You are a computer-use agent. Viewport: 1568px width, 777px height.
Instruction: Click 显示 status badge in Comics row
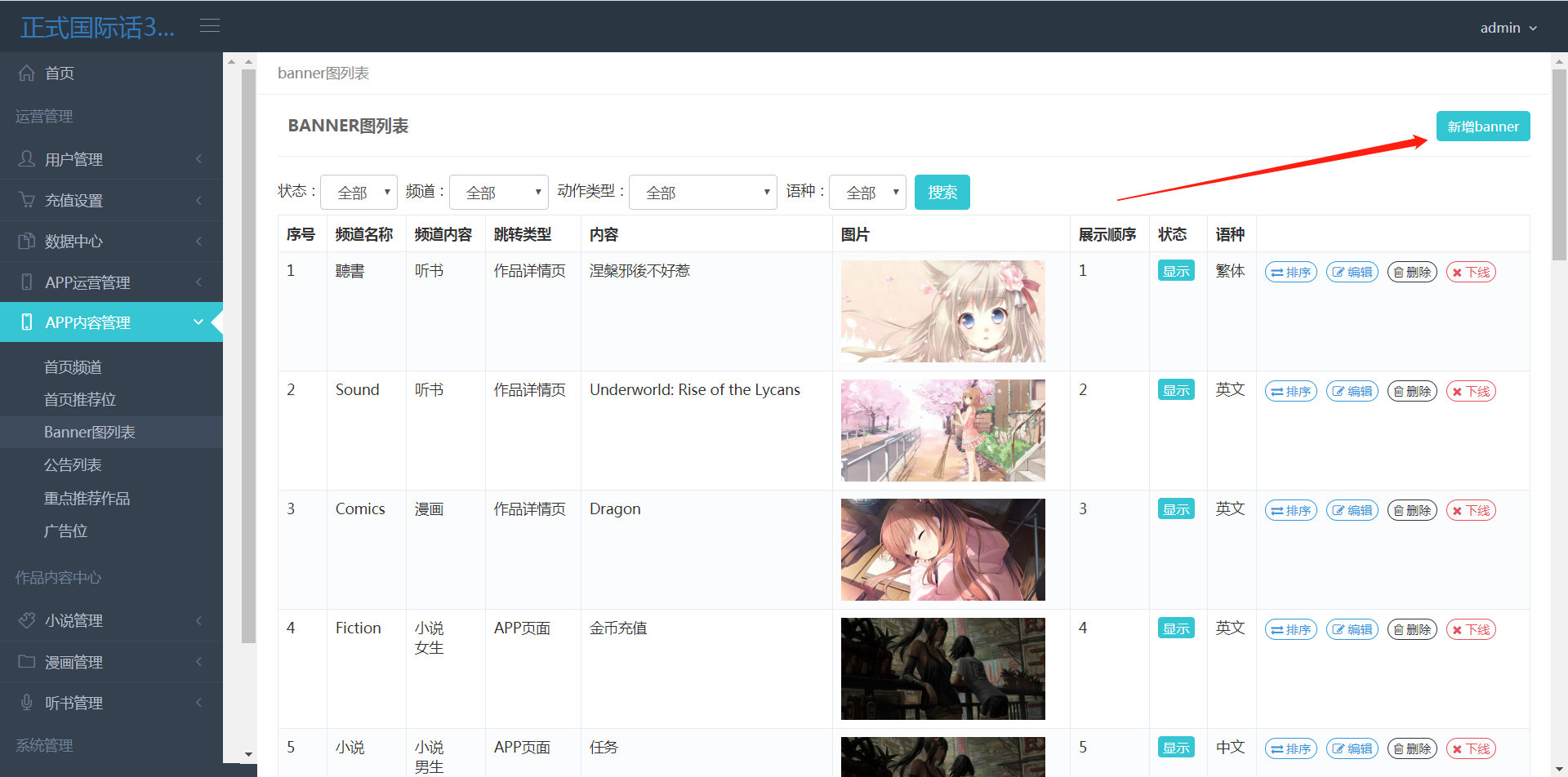click(x=1176, y=509)
